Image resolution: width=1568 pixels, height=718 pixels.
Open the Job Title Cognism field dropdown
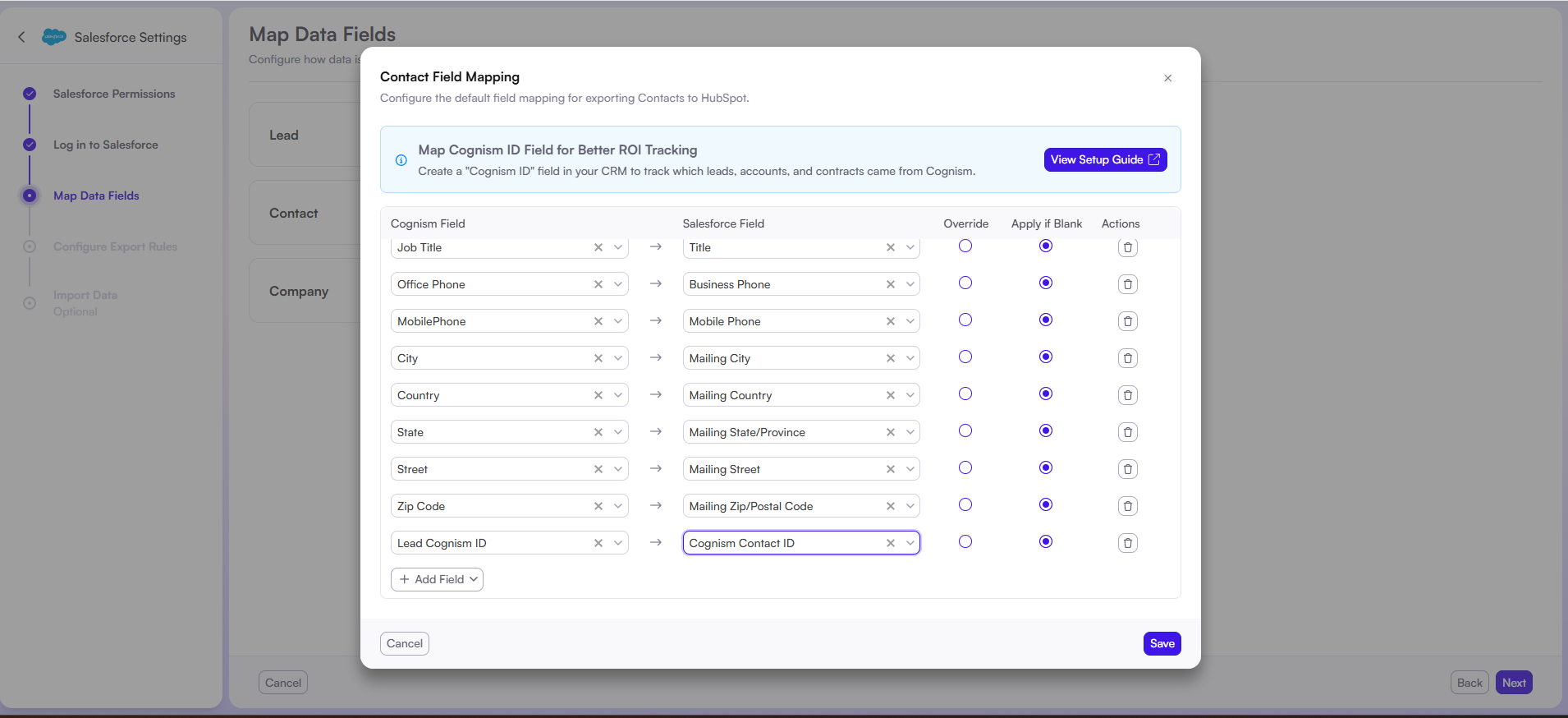coord(618,247)
